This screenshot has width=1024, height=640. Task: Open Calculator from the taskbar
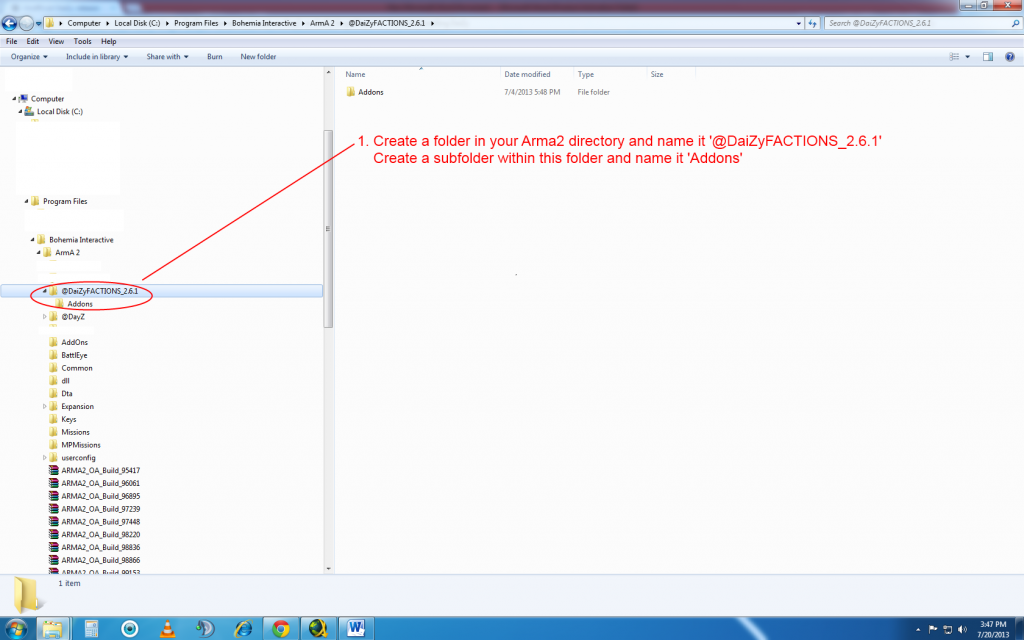91,628
